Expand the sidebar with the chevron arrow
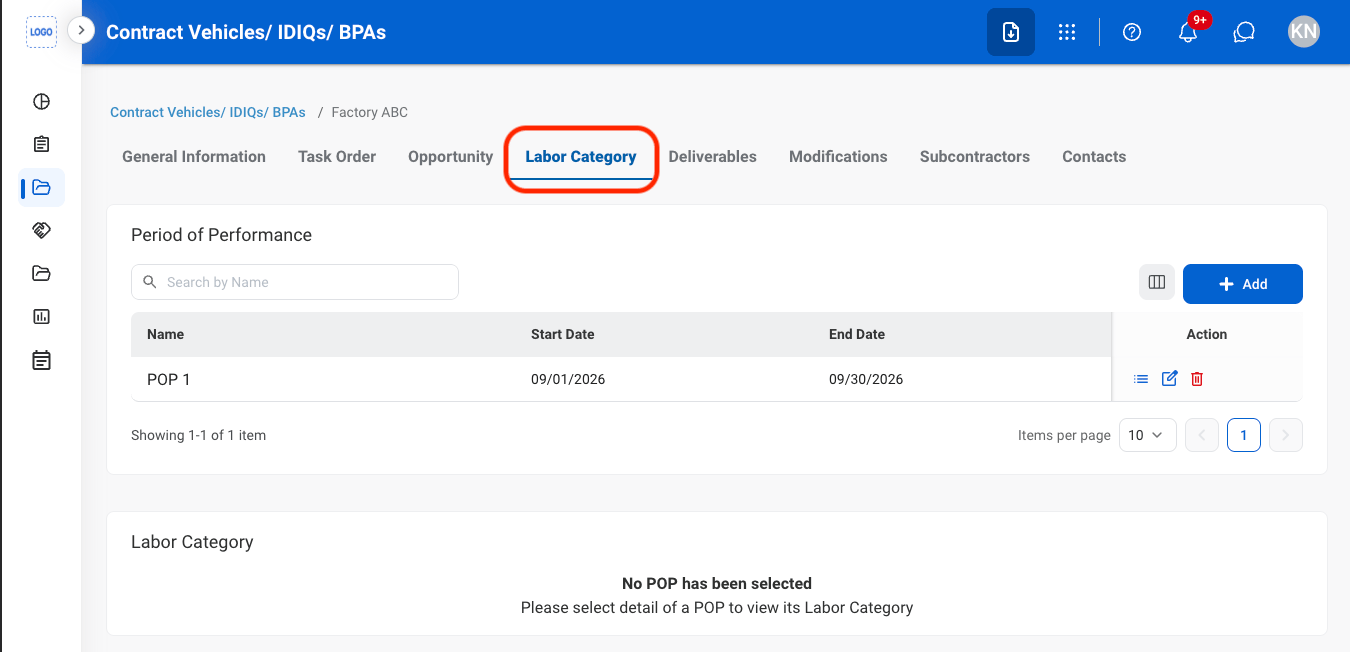This screenshot has height=652, width=1350. coord(81,31)
